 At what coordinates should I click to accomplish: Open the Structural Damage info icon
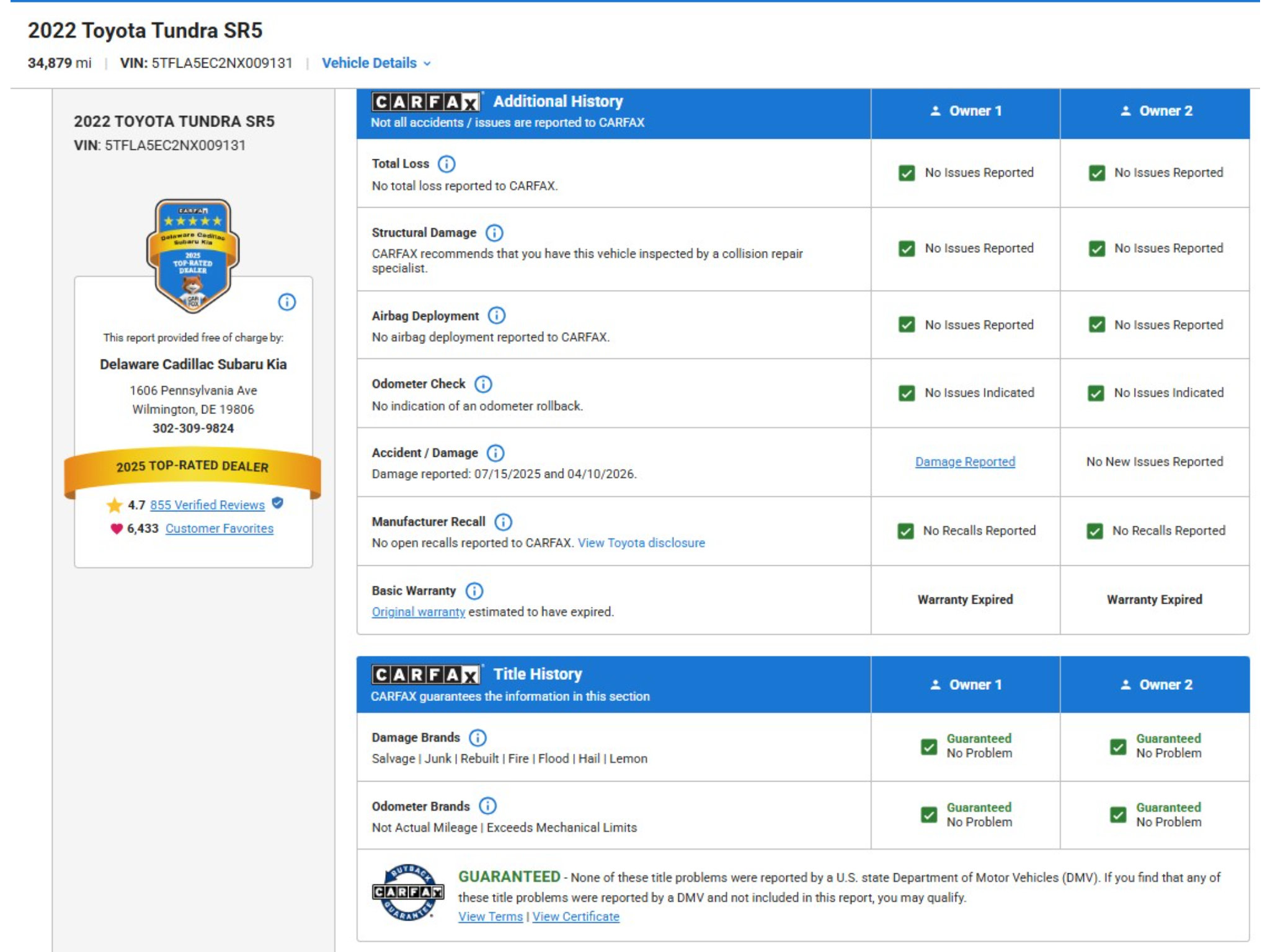click(494, 232)
